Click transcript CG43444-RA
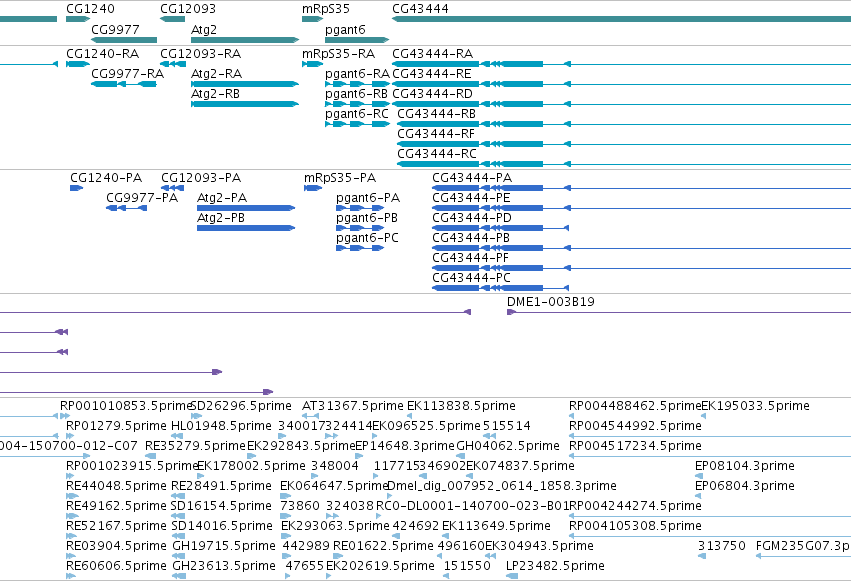Image resolution: width=851 pixels, height=581 pixels. pos(433,54)
